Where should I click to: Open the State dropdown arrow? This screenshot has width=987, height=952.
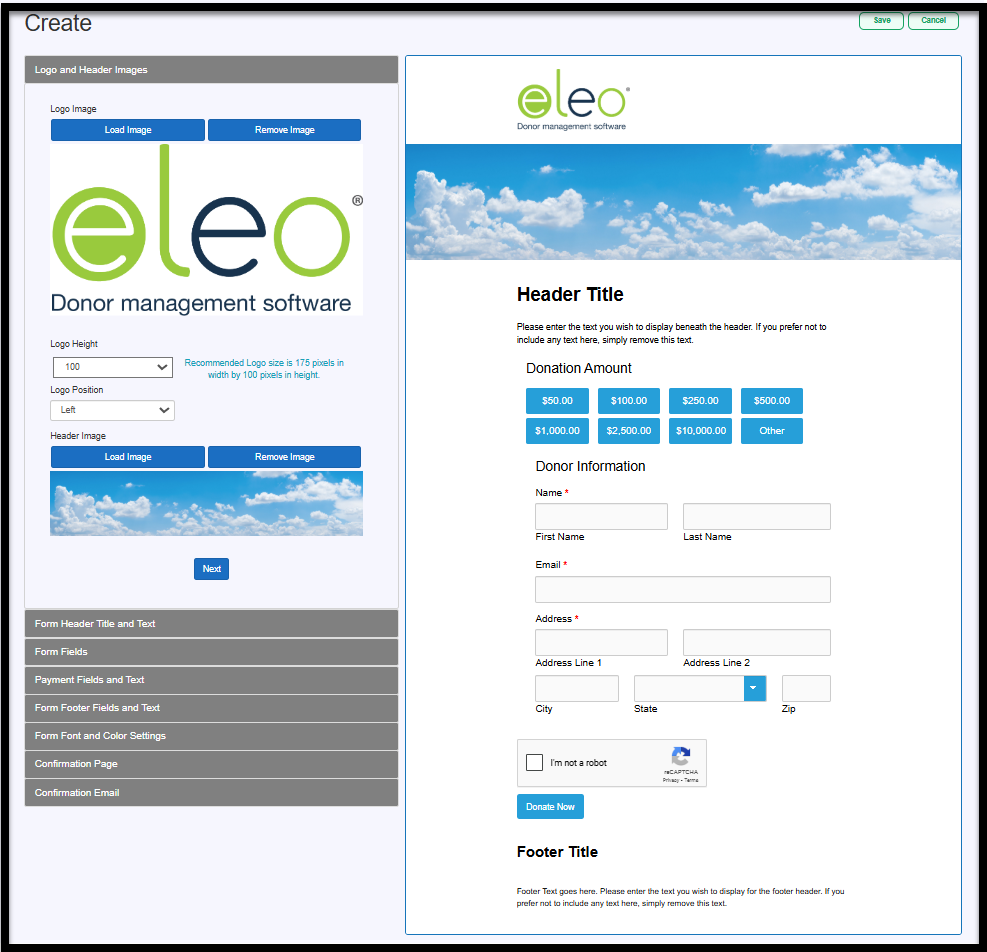click(x=755, y=688)
